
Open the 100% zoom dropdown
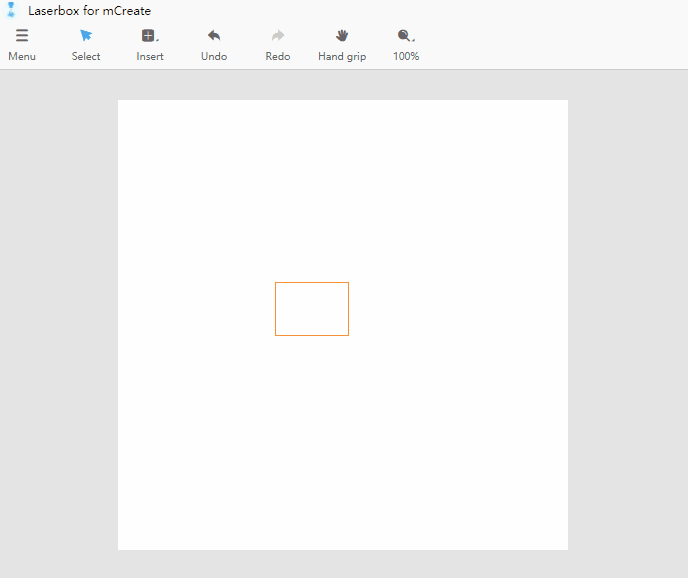click(x=406, y=36)
